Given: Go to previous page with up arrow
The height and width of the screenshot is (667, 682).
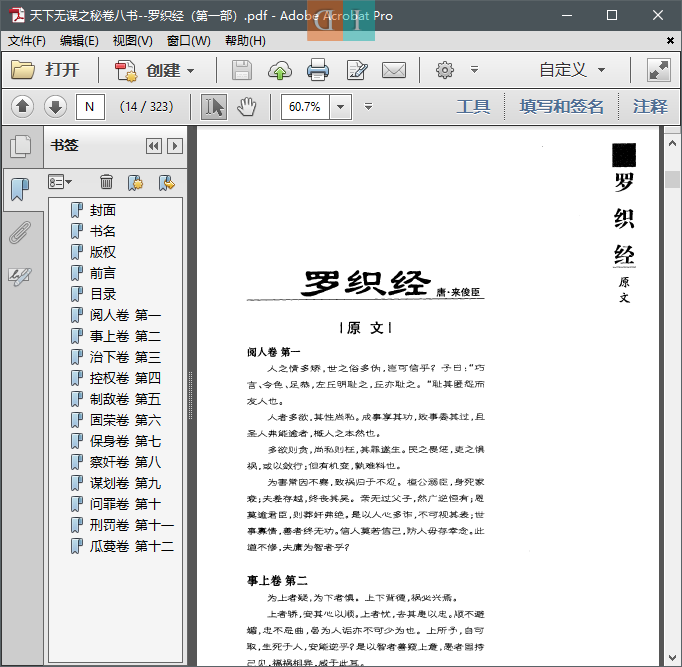Looking at the screenshot, I should tap(23, 107).
